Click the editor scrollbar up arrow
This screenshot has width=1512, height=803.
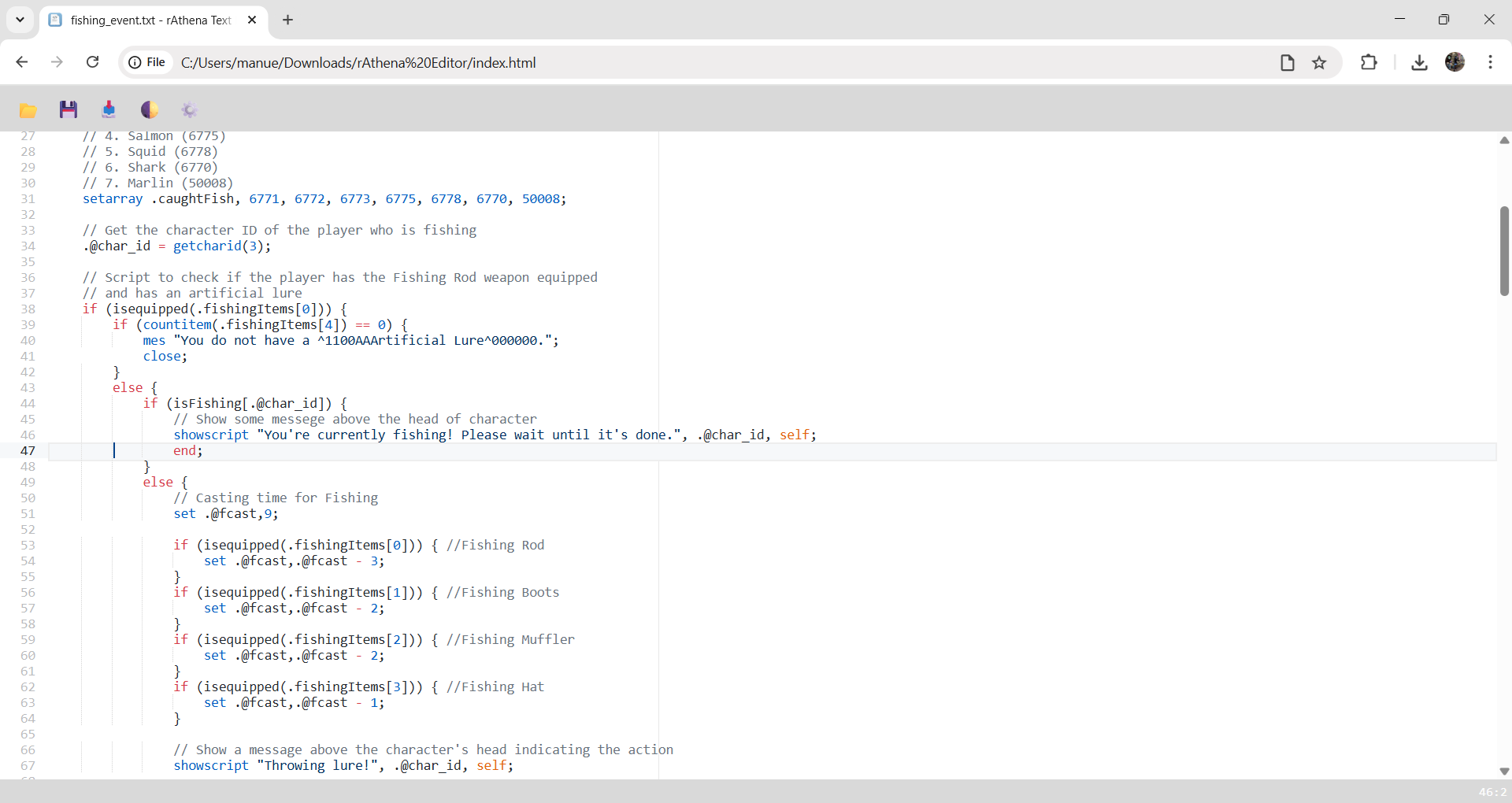pyautogui.click(x=1504, y=140)
